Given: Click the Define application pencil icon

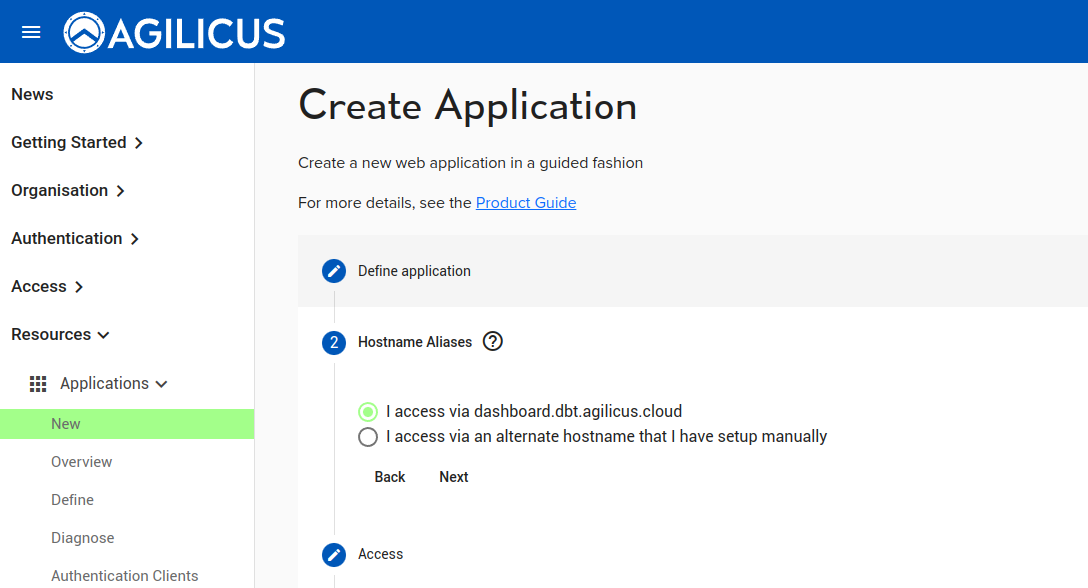Looking at the screenshot, I should point(334,271).
